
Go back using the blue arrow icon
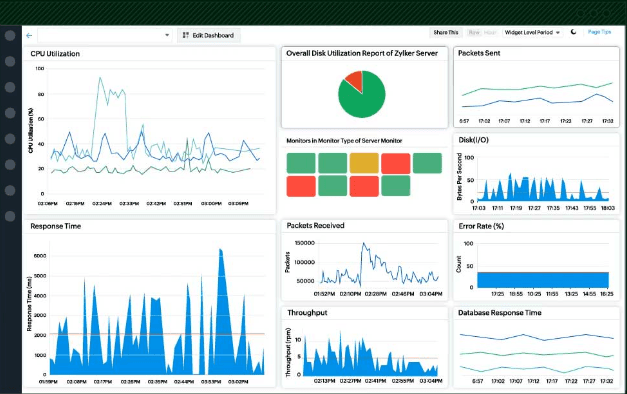point(29,36)
